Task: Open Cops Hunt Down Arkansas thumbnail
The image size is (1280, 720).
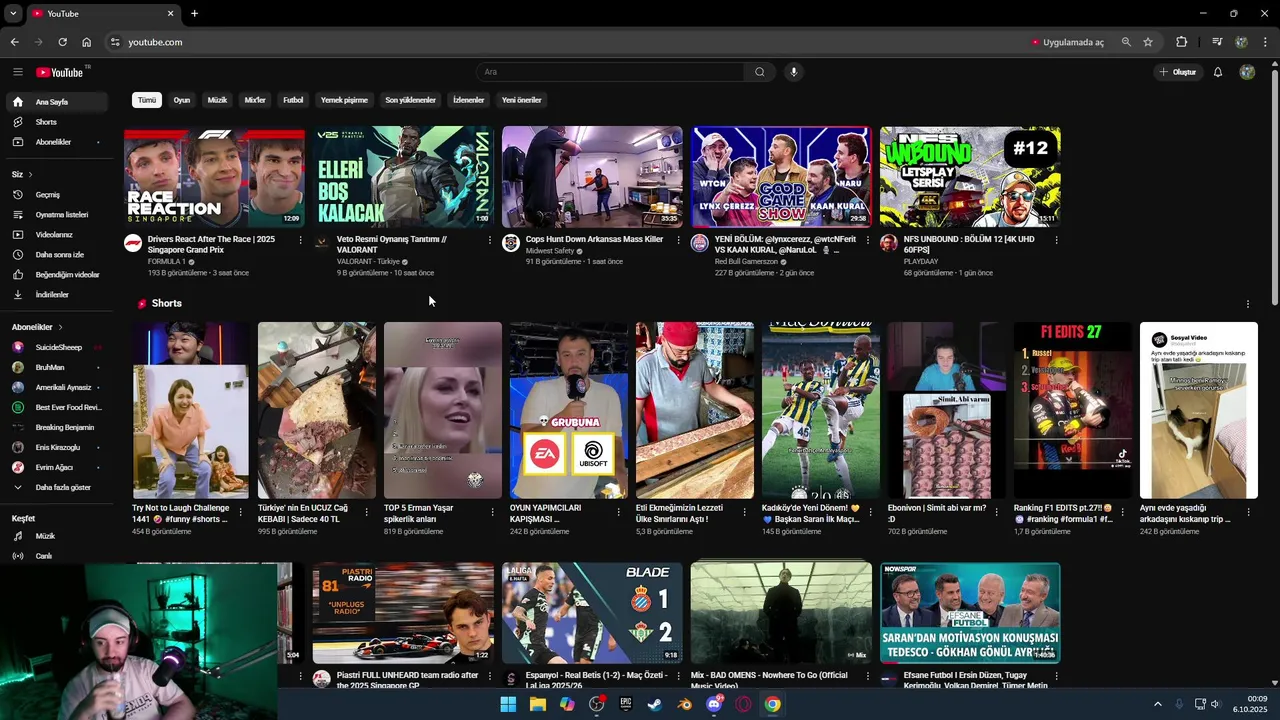Action: (592, 177)
